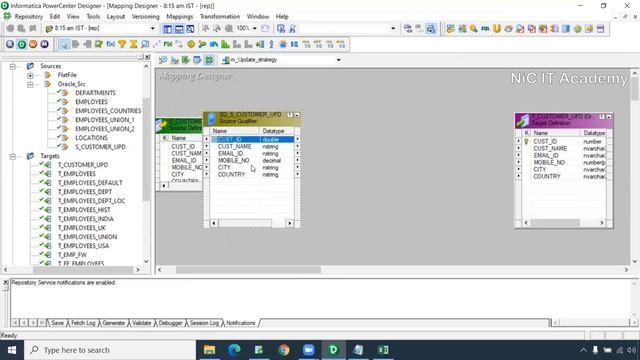640x360 pixels.
Task: Click the CUST_ID output port arrow in Source Qualifier
Action: click(297, 140)
